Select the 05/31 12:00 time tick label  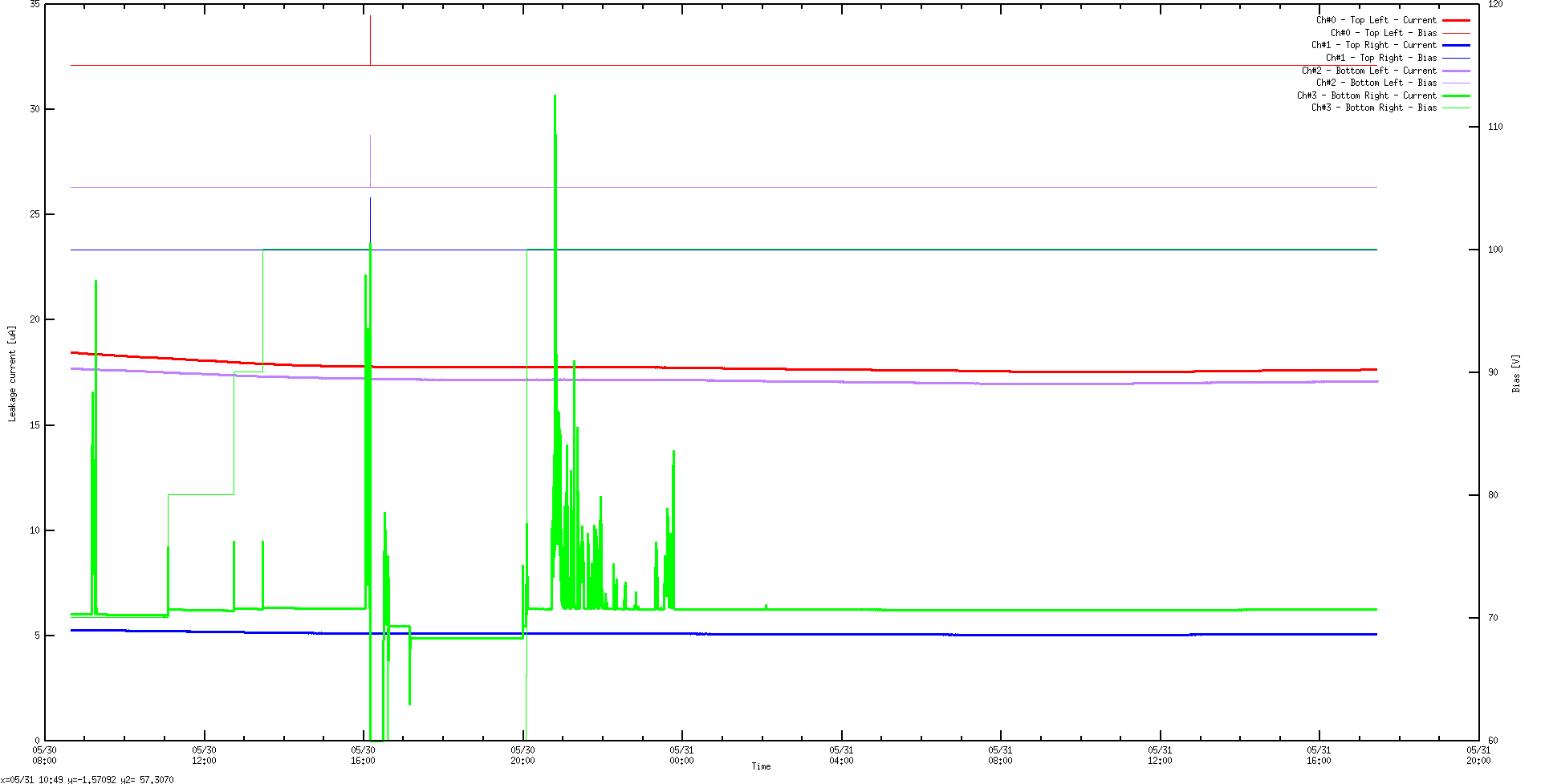tap(1159, 755)
